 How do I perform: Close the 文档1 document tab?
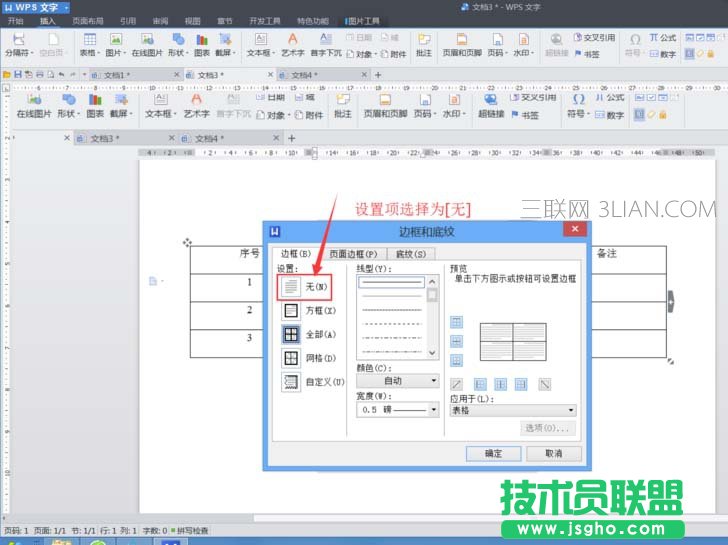point(176,74)
